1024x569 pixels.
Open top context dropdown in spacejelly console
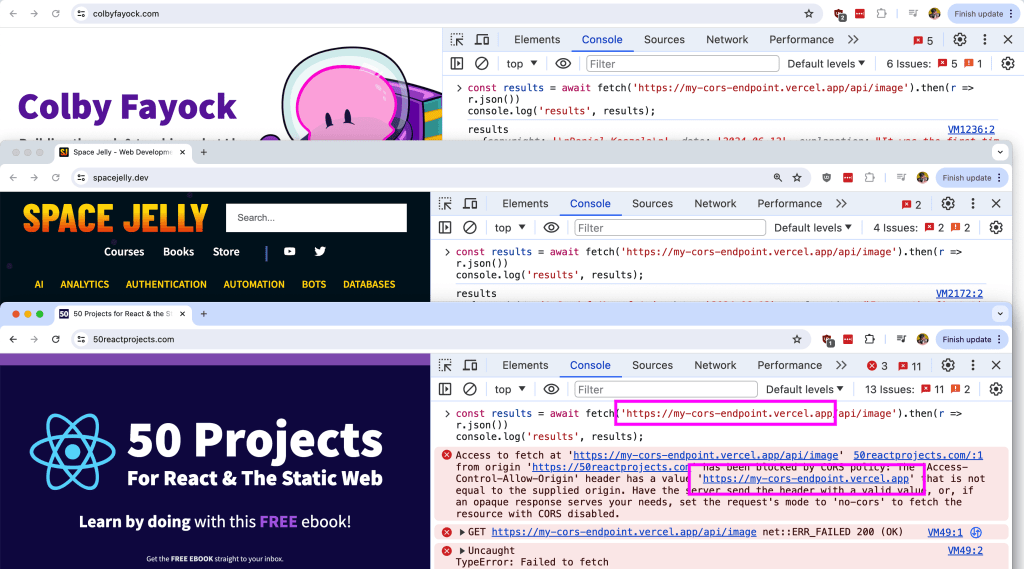pos(510,228)
